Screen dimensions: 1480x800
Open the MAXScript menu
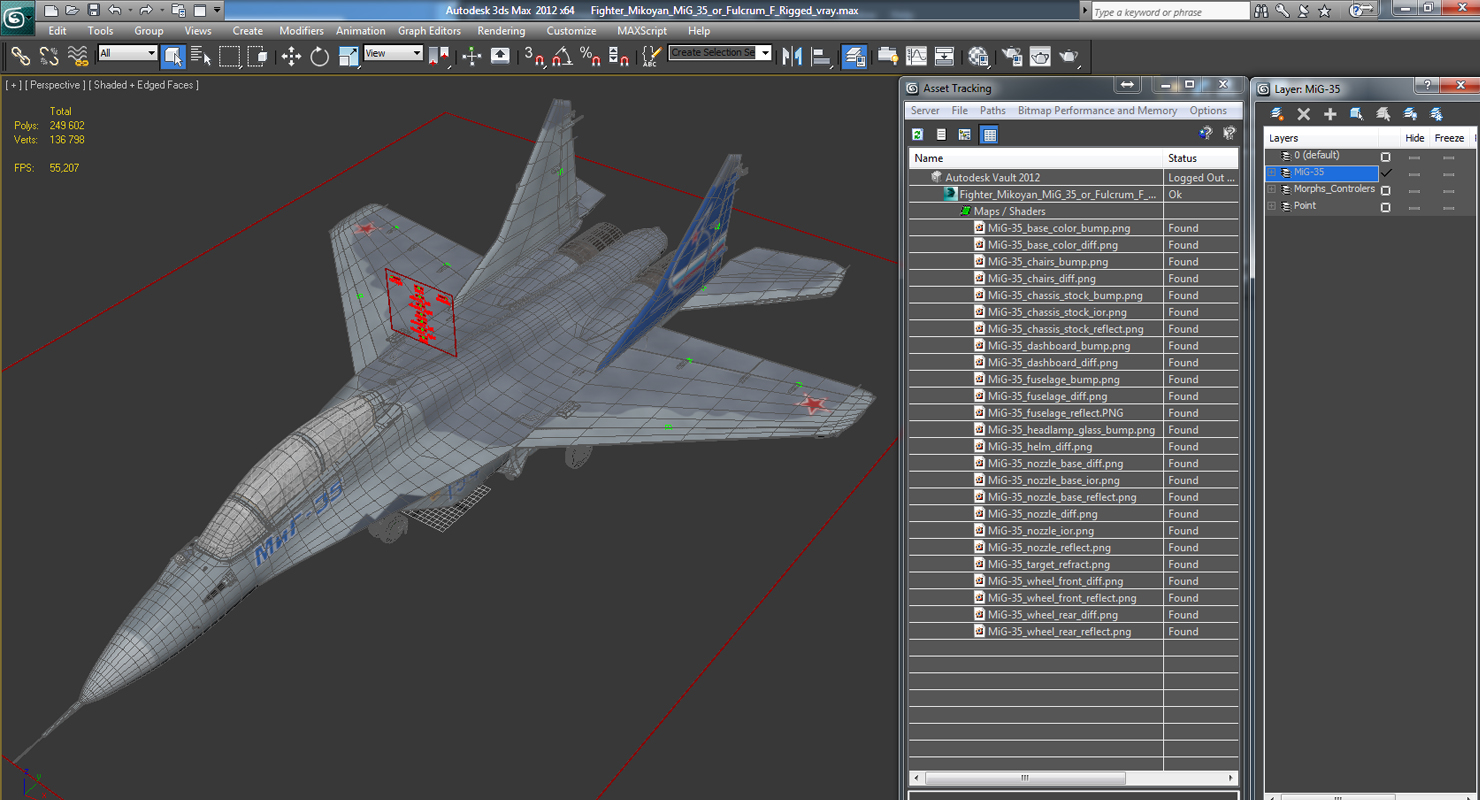tap(642, 31)
